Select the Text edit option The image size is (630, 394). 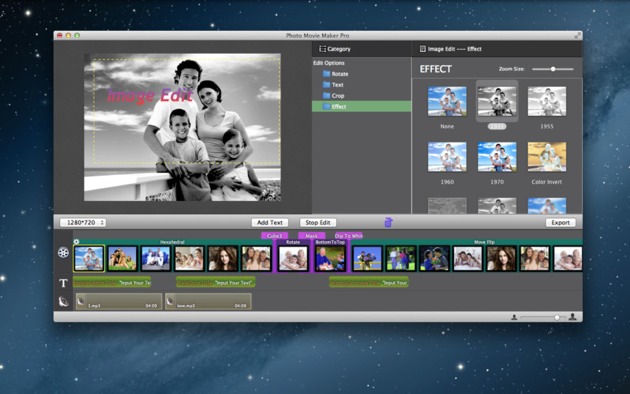(362, 85)
